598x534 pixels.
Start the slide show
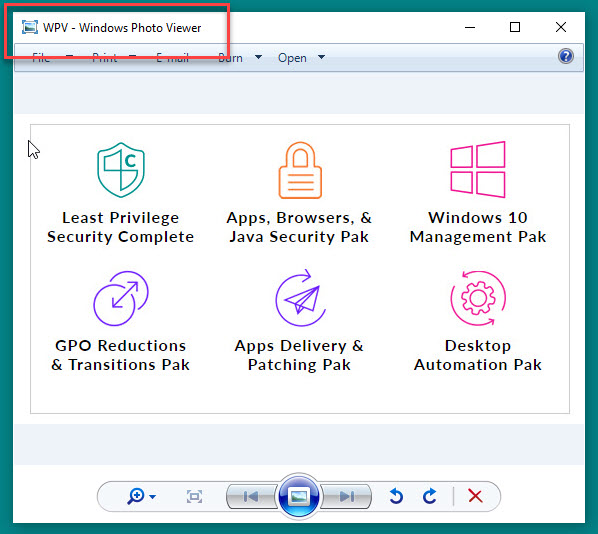click(299, 496)
